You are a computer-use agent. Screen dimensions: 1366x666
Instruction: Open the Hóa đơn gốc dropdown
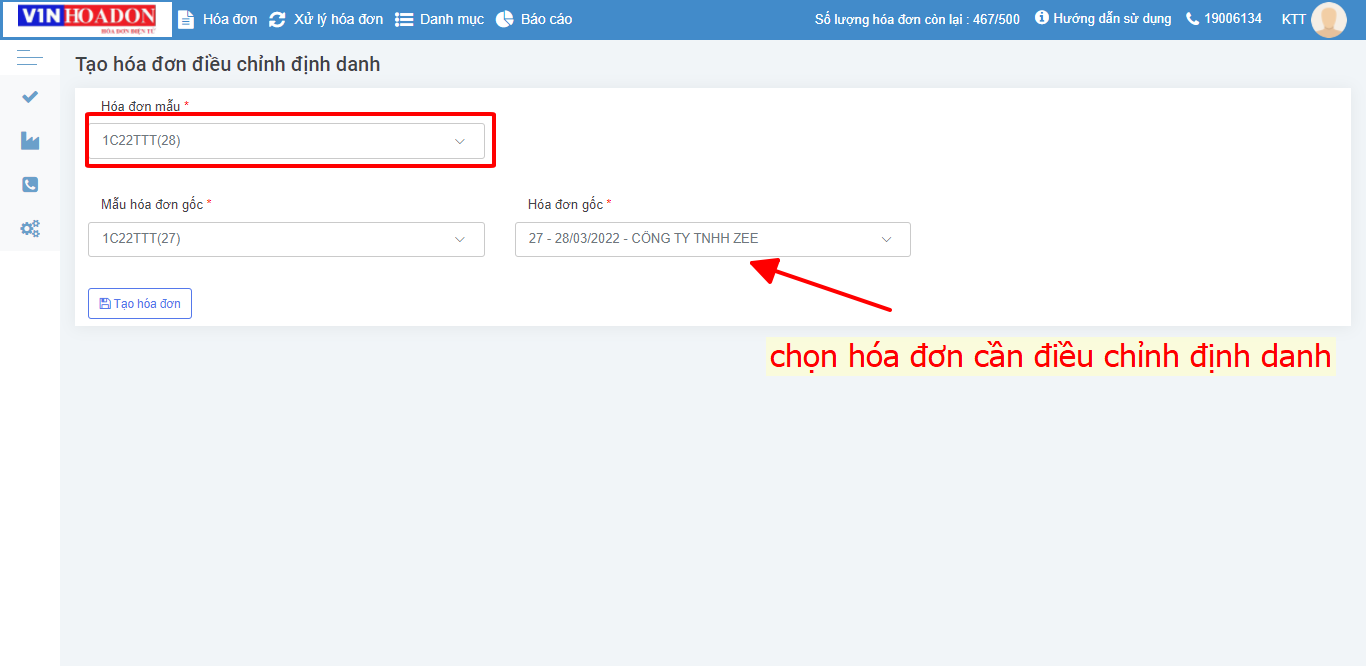(x=712, y=239)
